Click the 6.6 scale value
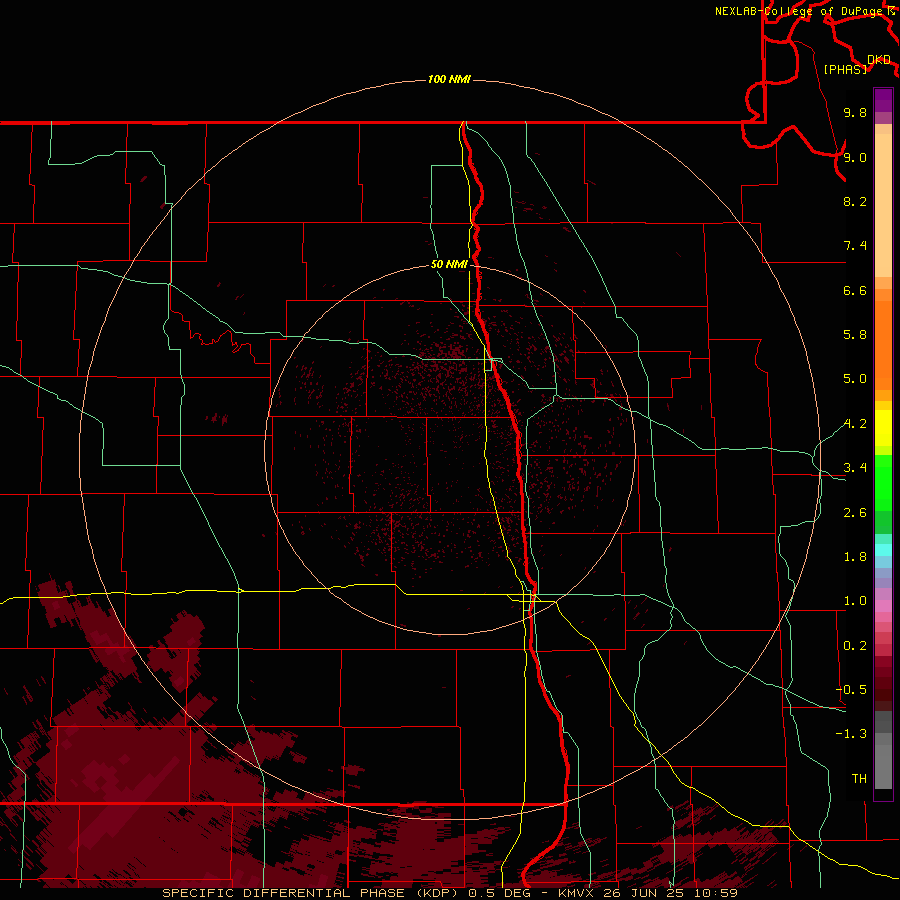The height and width of the screenshot is (900, 900). click(855, 290)
